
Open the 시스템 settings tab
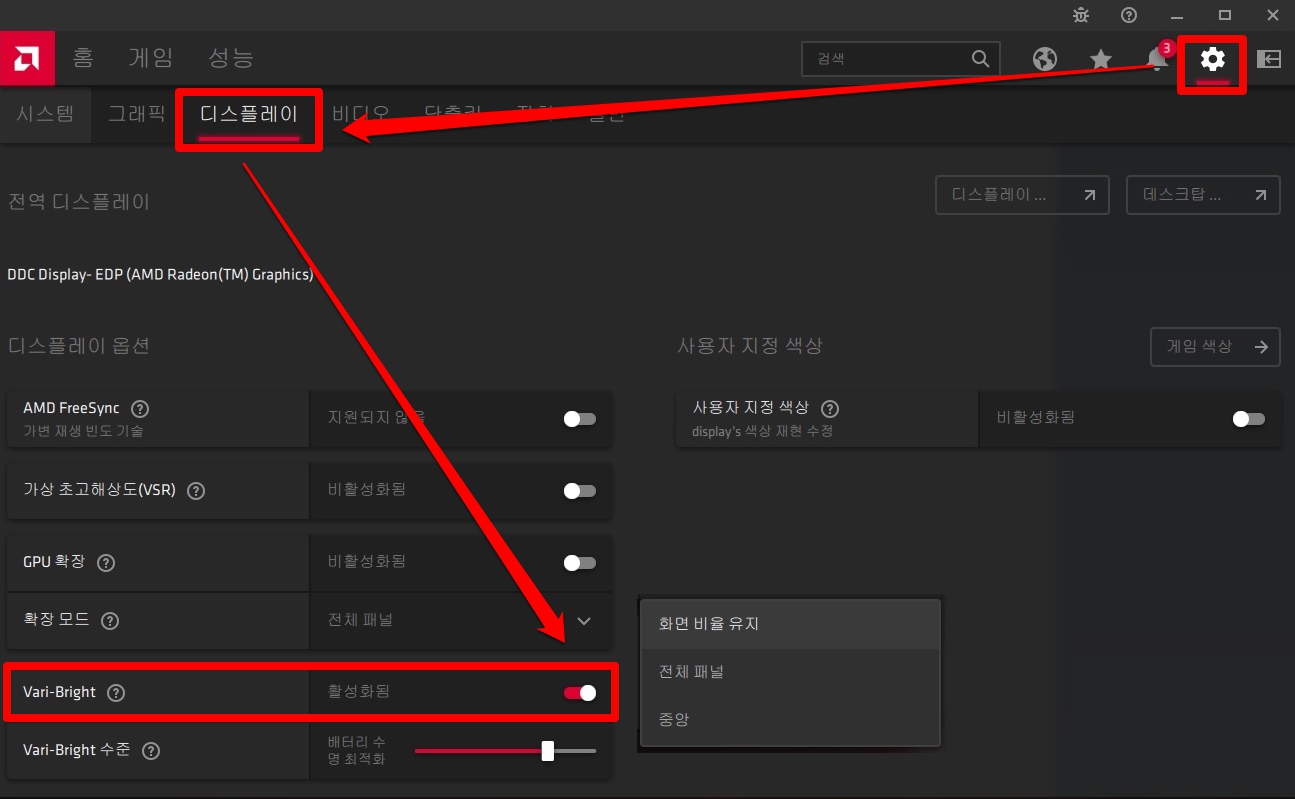pos(45,113)
